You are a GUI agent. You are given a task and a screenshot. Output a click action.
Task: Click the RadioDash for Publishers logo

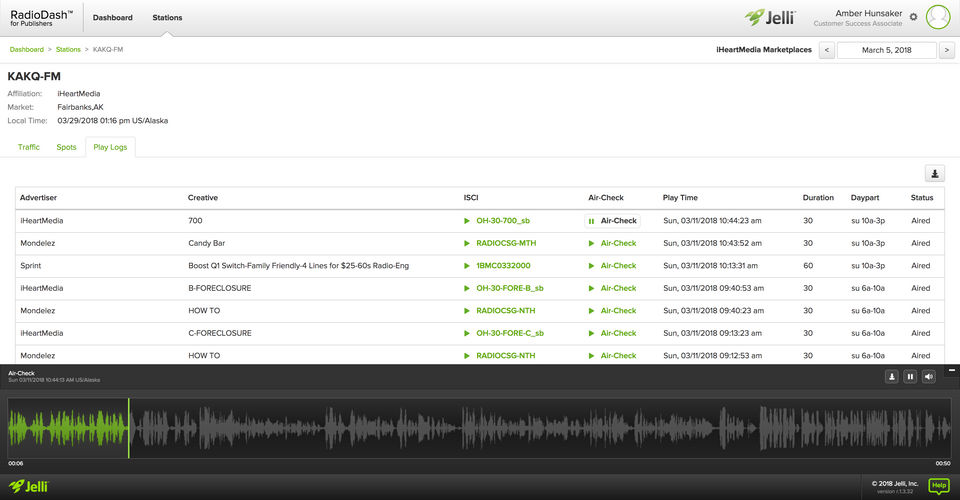coord(41,18)
